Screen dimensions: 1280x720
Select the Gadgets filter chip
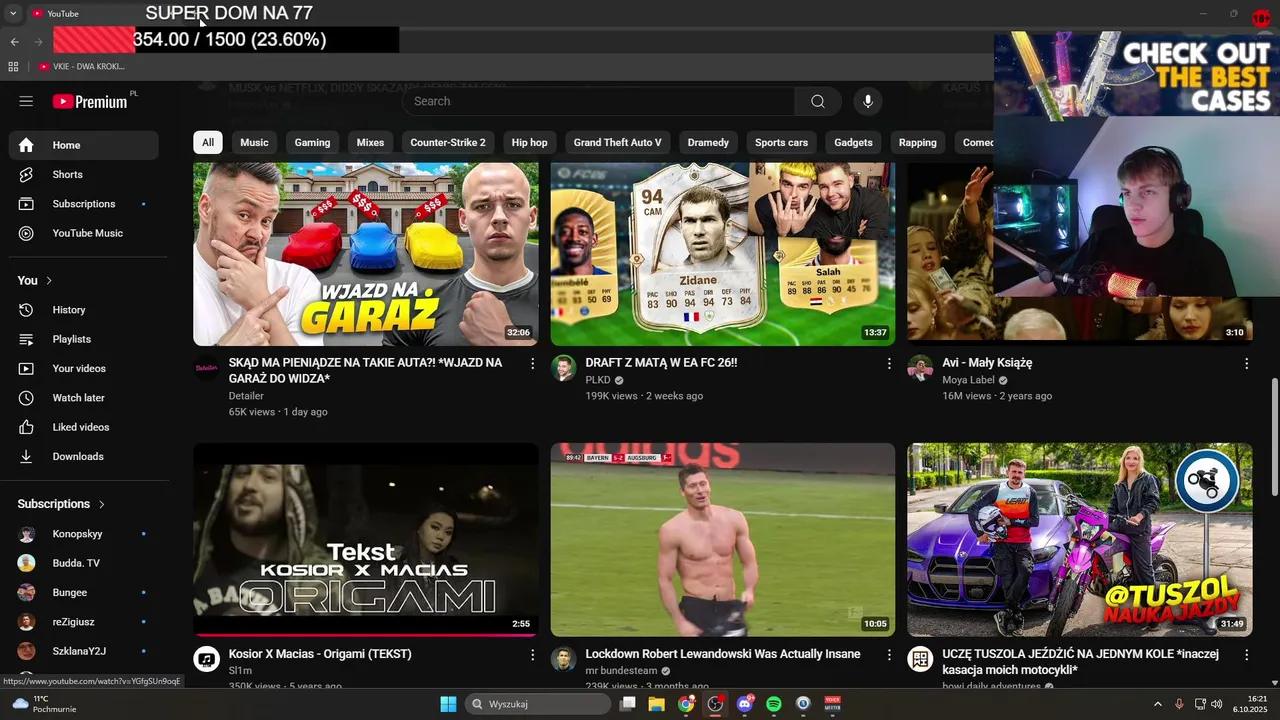853,142
